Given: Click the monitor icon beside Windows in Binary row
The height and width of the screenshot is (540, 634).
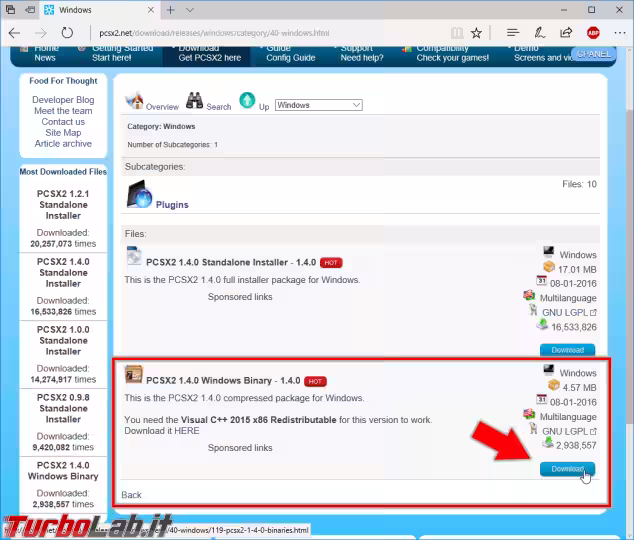Looking at the screenshot, I should pyautogui.click(x=548, y=370).
